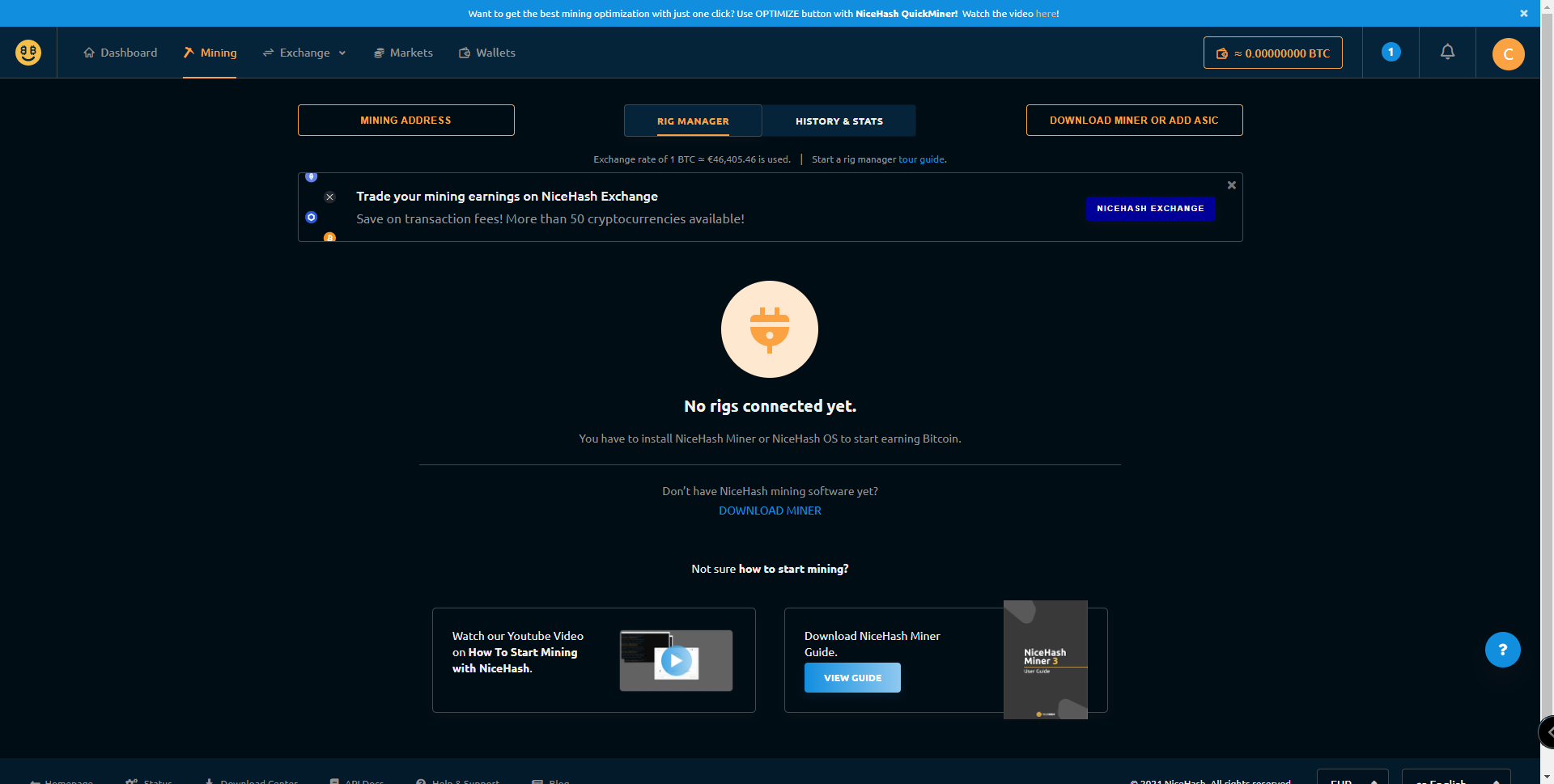
Task: Open the English language selector
Action: pyautogui.click(x=1454, y=780)
